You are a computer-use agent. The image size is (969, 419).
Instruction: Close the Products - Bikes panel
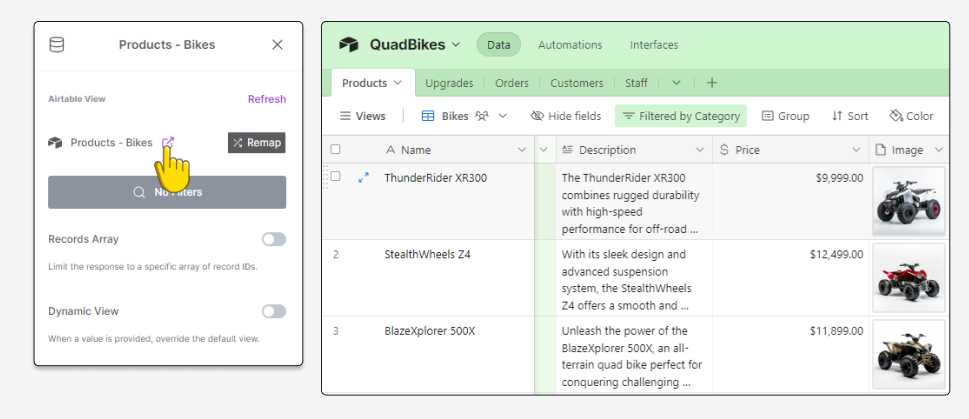(277, 44)
